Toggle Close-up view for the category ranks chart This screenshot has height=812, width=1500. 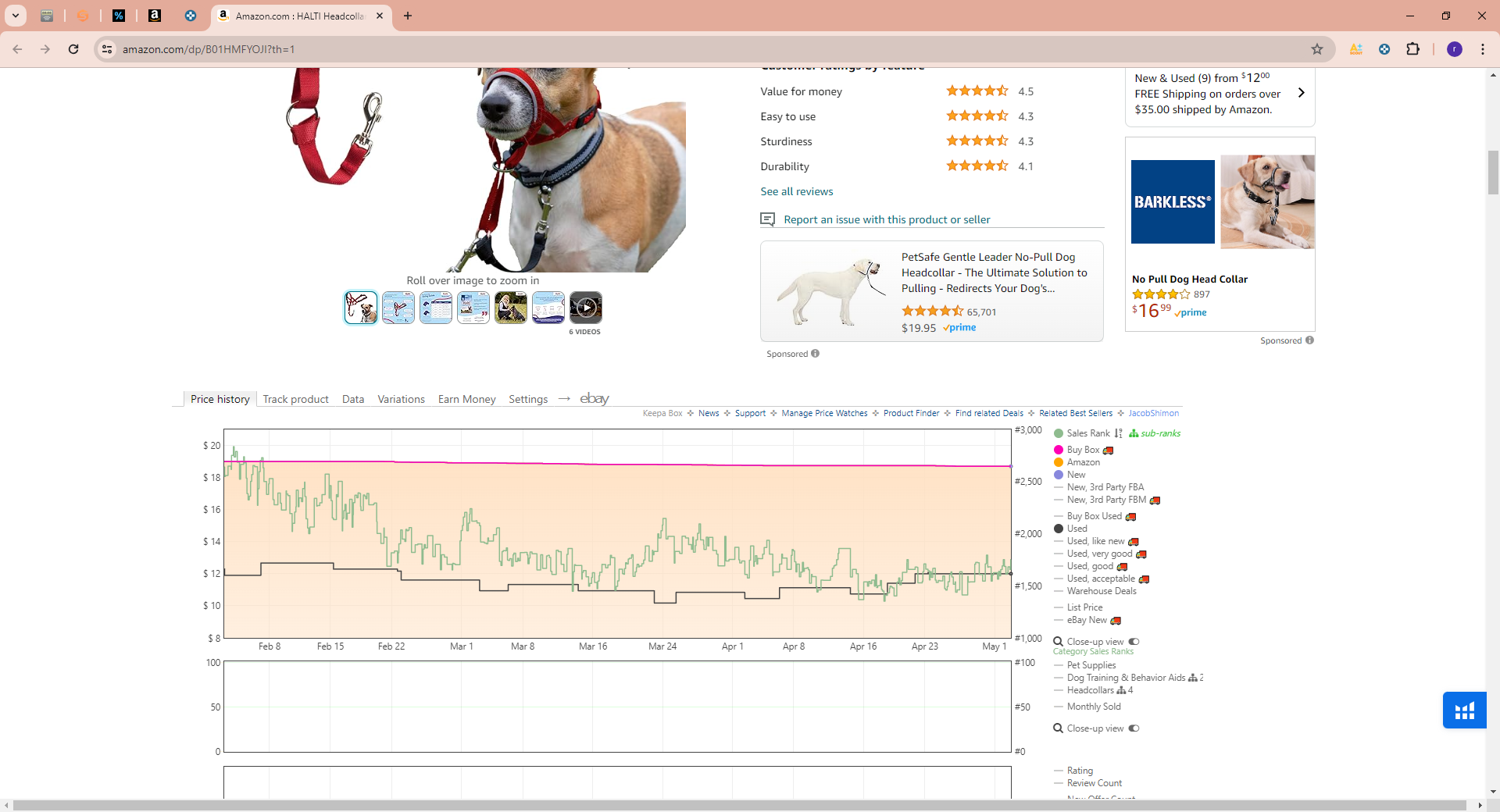pos(1134,728)
